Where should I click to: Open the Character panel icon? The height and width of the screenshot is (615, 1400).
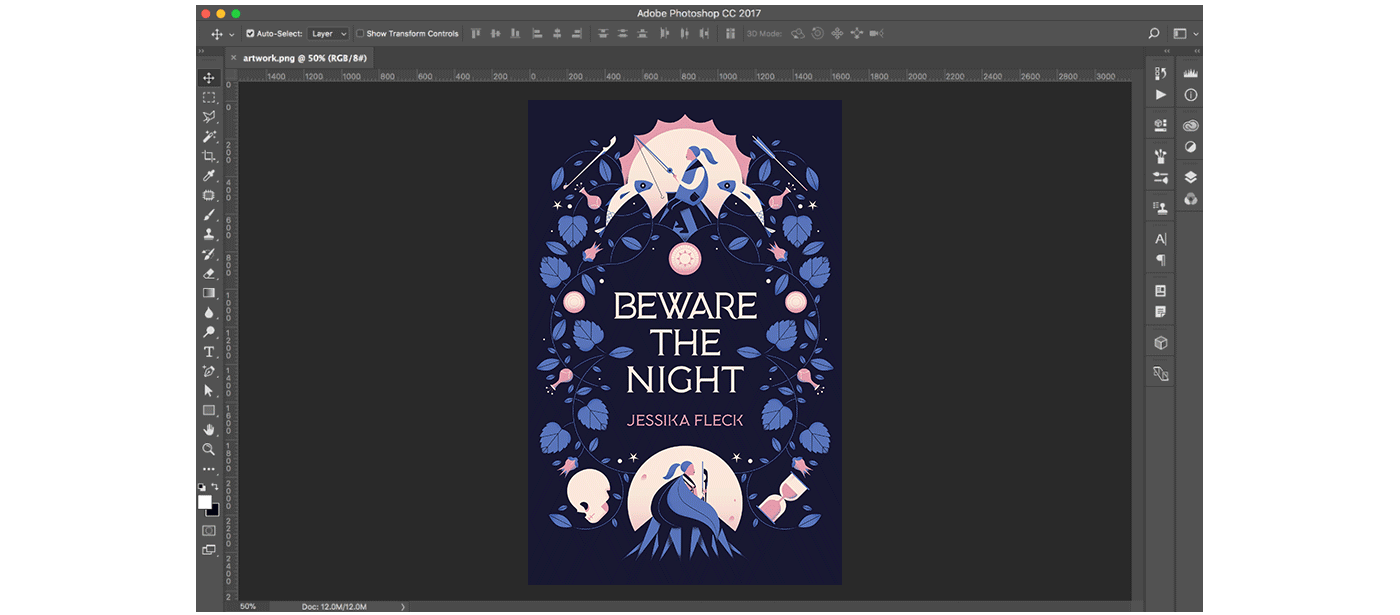tap(1160, 239)
